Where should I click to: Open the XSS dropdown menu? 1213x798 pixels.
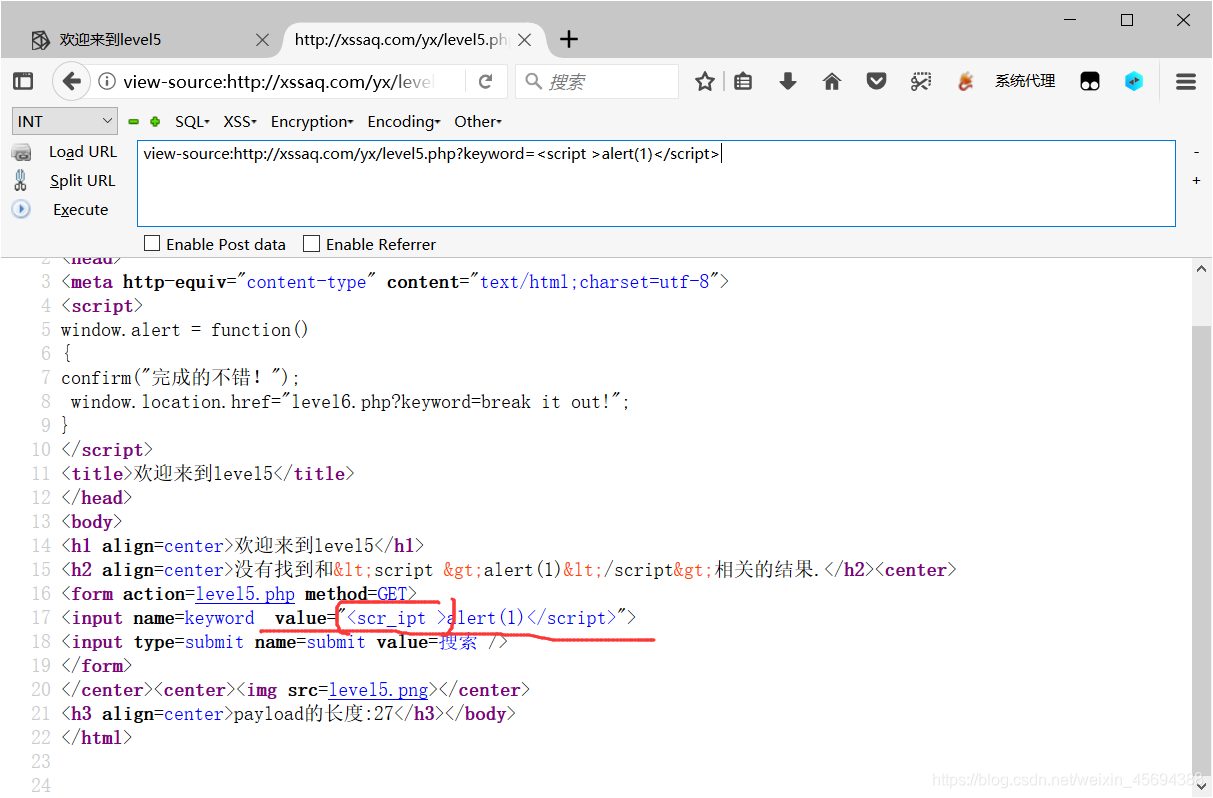[x=240, y=121]
